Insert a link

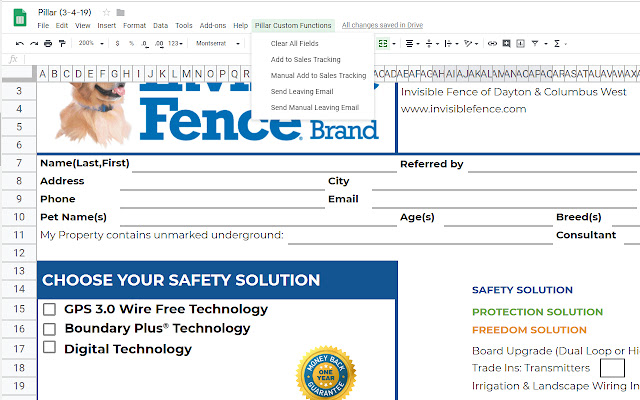click(x=493, y=43)
